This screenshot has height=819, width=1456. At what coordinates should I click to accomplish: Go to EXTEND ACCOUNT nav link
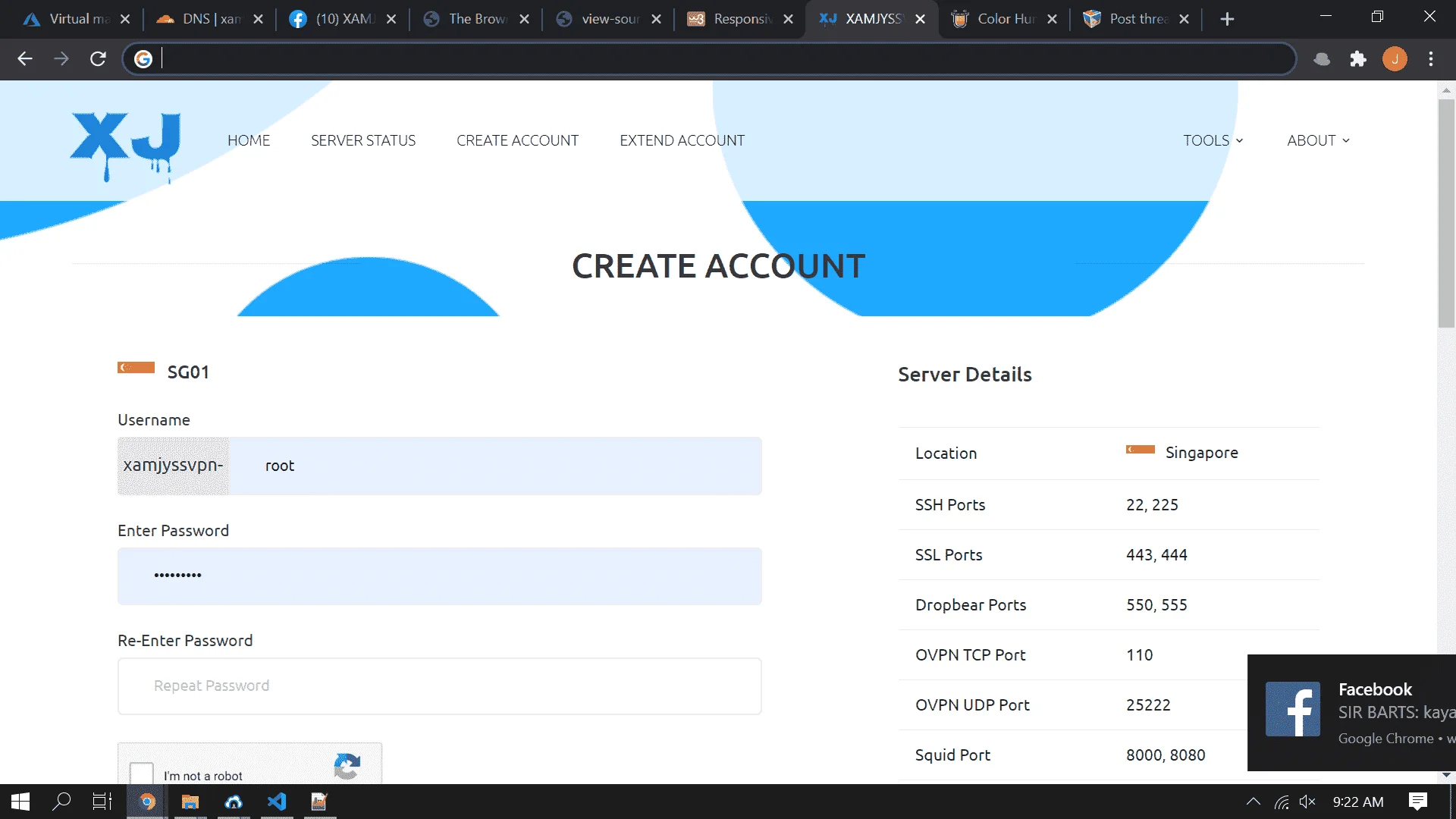coord(682,140)
